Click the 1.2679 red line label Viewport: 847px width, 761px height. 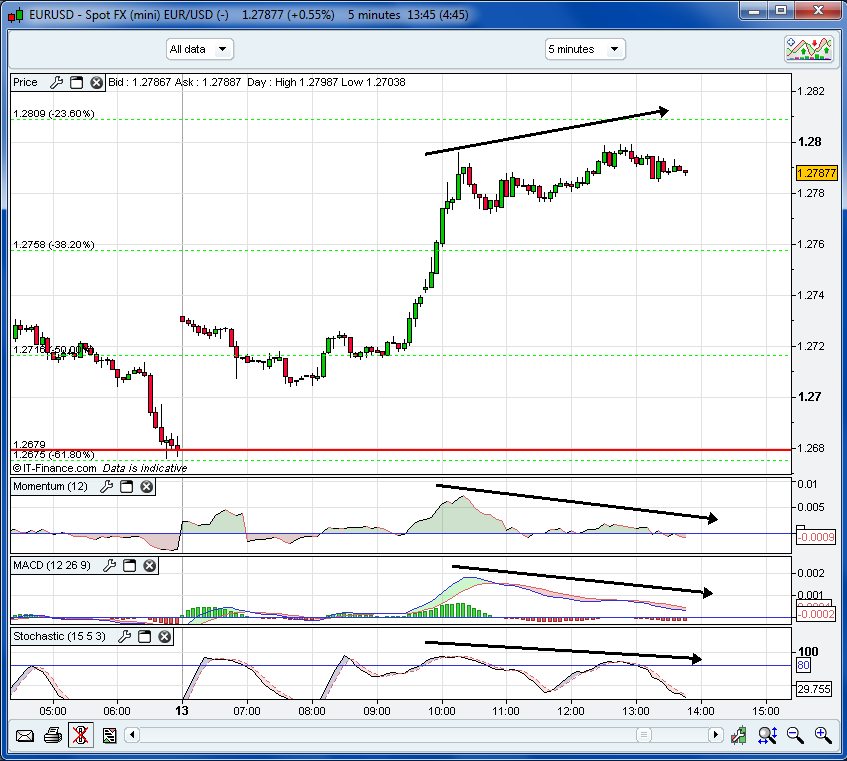(x=29, y=445)
